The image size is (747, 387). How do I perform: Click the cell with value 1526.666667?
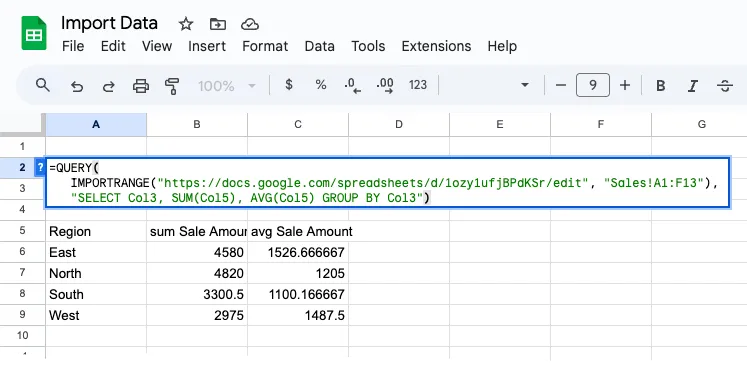tap(298, 252)
